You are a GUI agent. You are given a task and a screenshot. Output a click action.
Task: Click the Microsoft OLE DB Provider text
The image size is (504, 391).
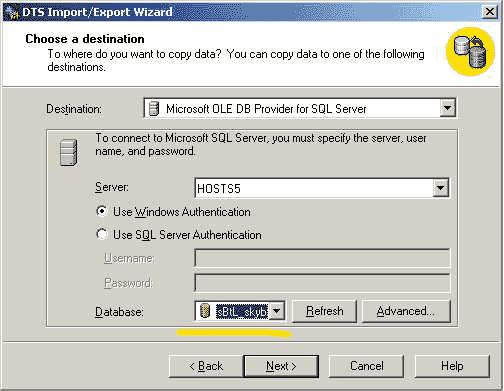[266, 109]
